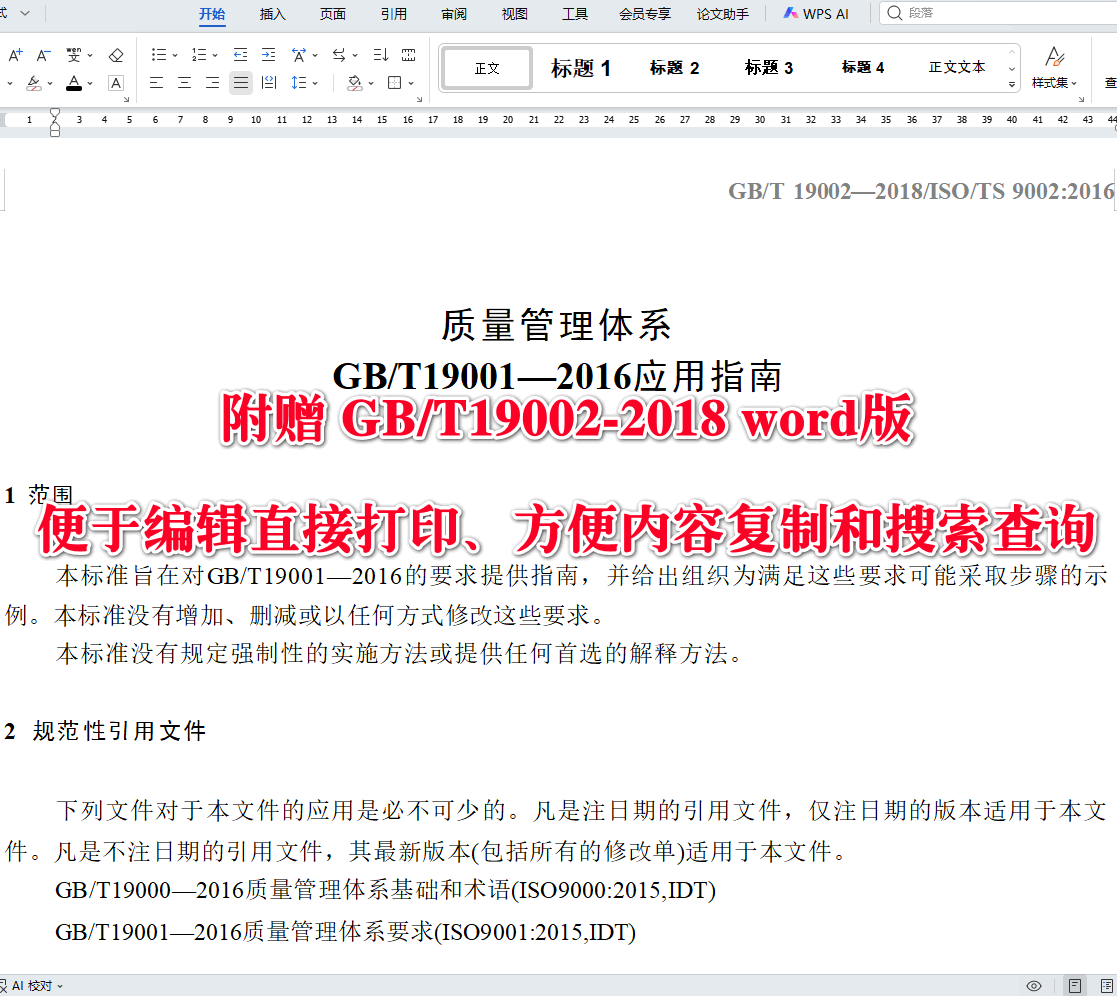Apply 标题 2 heading style
Viewport: 1117px width, 996px height.
click(675, 68)
